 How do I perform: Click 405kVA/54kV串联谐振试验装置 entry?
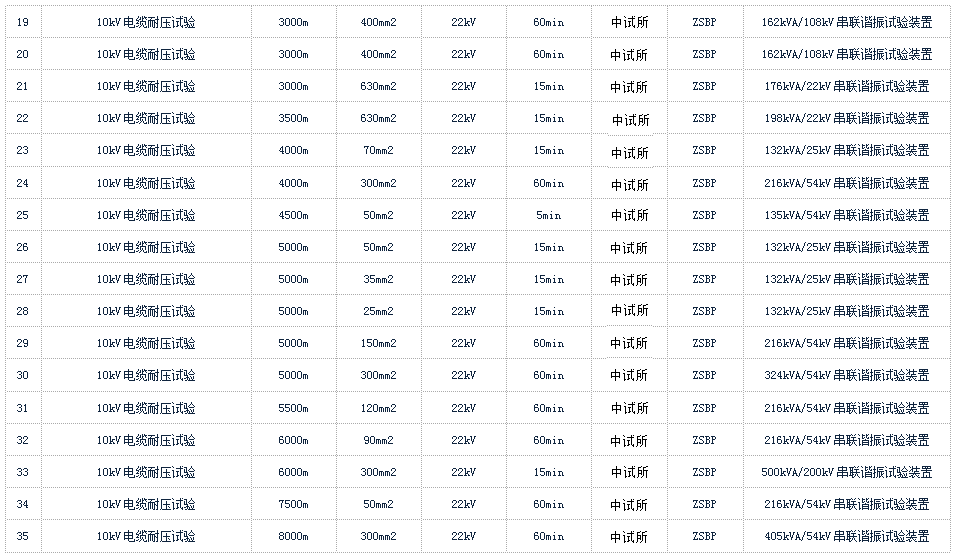coord(846,536)
